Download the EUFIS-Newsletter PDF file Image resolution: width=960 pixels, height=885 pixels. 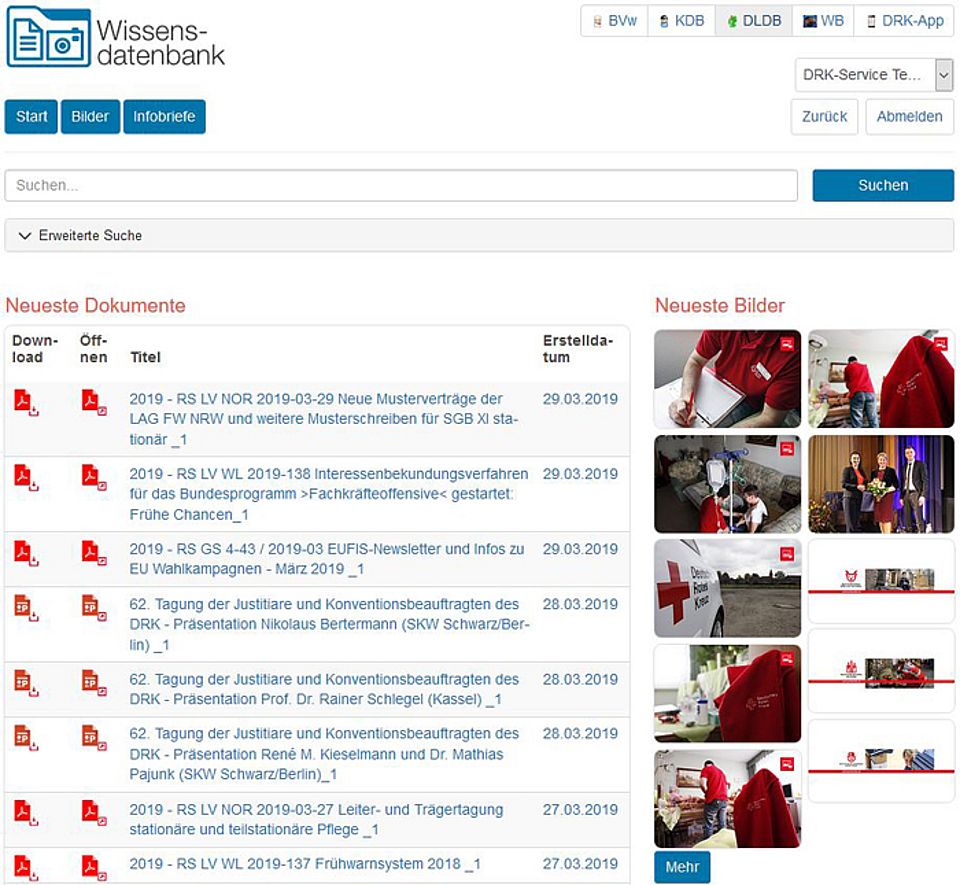pyautogui.click(x=26, y=552)
